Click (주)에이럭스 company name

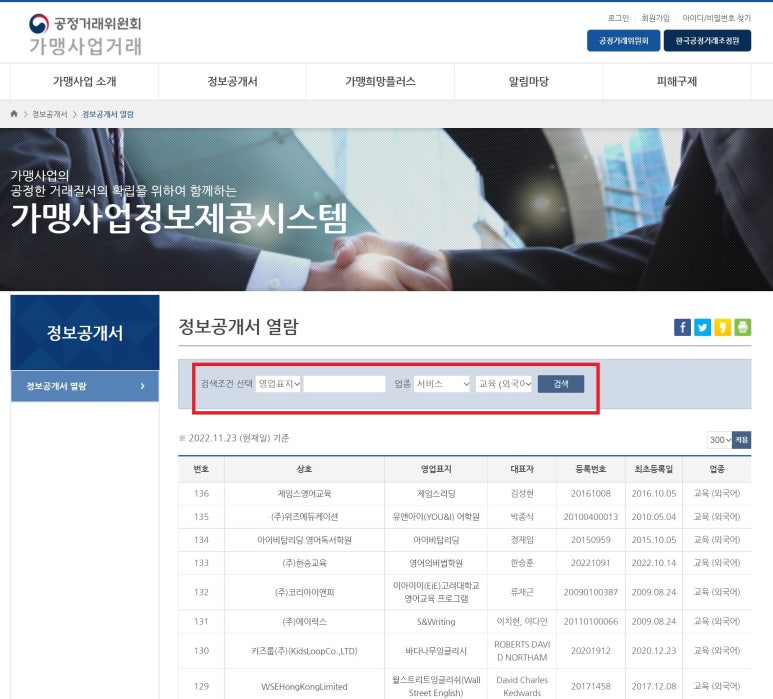[x=304, y=622]
